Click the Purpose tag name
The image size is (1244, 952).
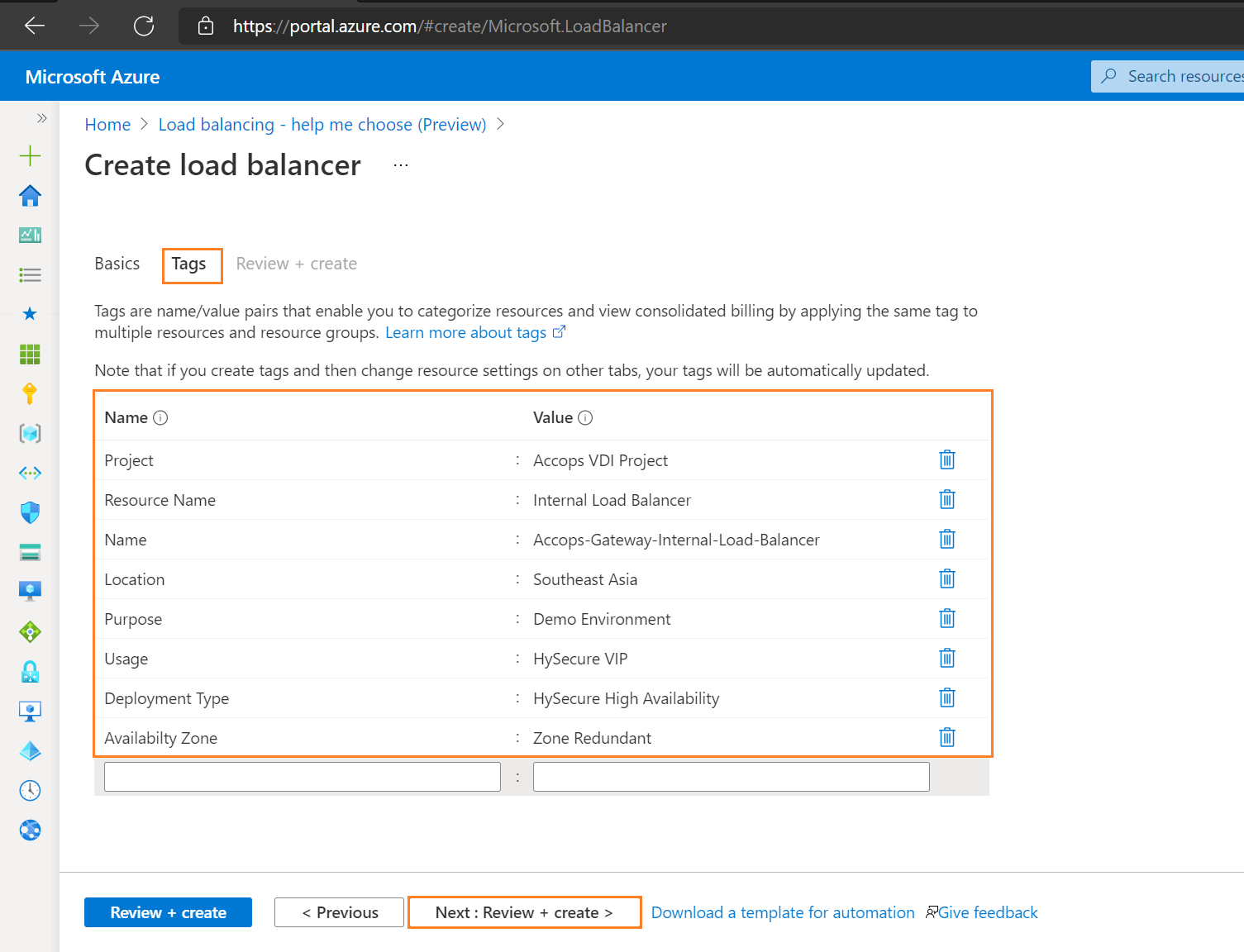(133, 619)
